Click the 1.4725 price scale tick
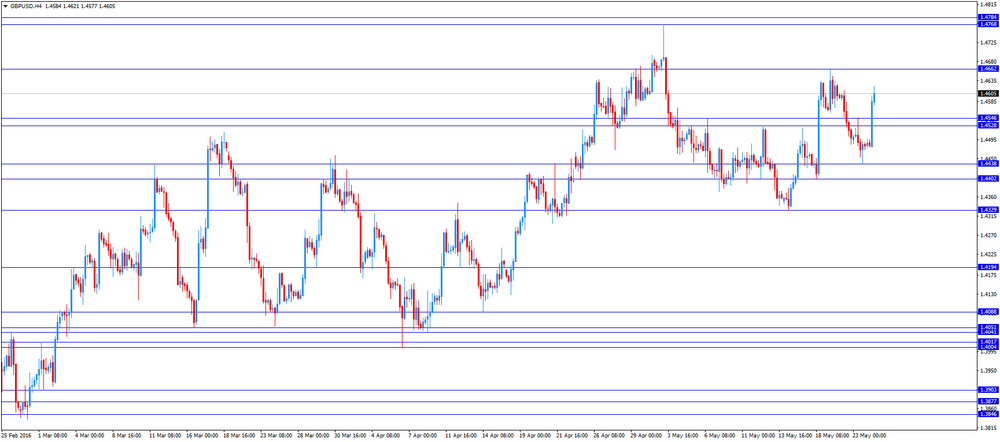1000x442 pixels. [x=989, y=43]
